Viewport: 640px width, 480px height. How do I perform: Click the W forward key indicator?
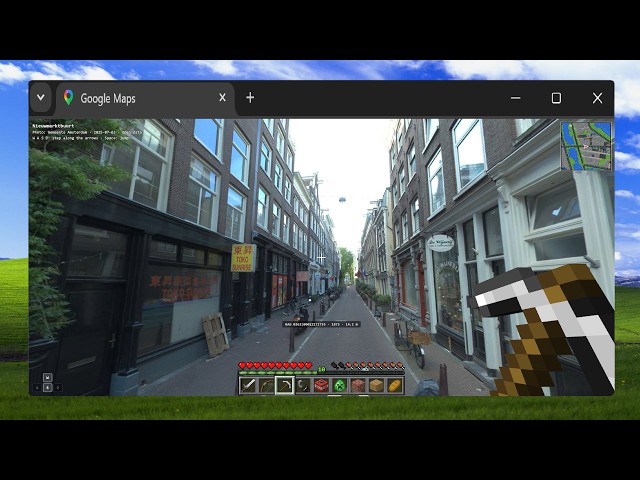pyautogui.click(x=48, y=378)
